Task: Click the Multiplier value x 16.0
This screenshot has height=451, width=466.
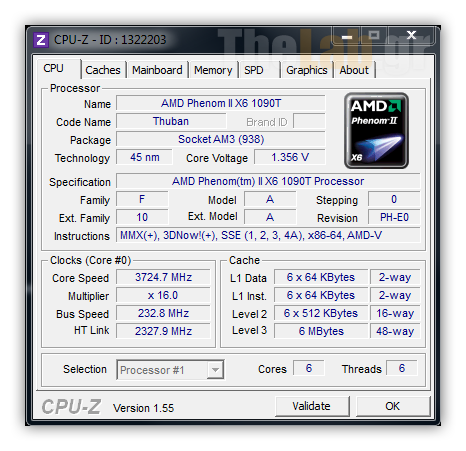Action: (163, 295)
